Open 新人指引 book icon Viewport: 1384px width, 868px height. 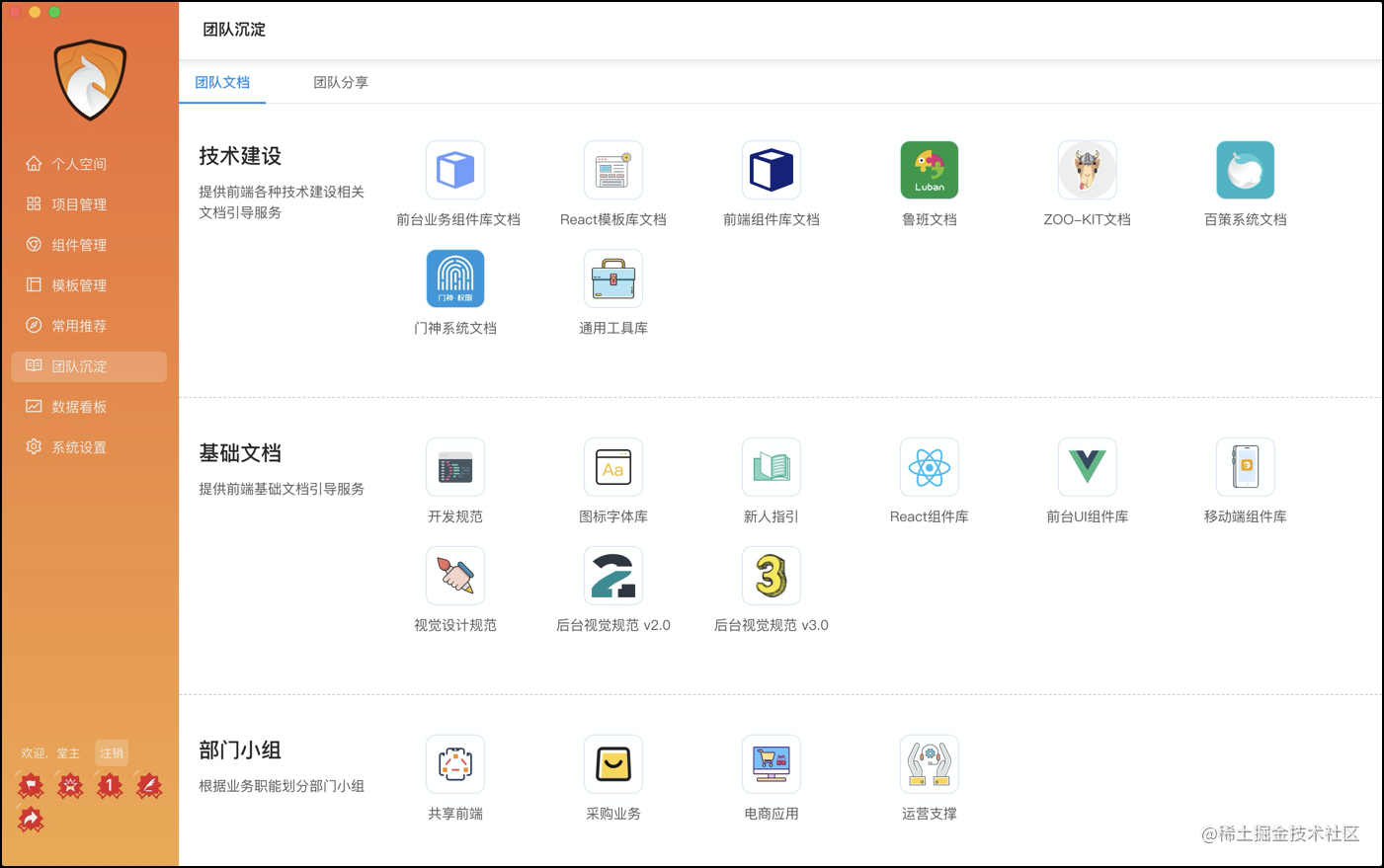tap(772, 467)
